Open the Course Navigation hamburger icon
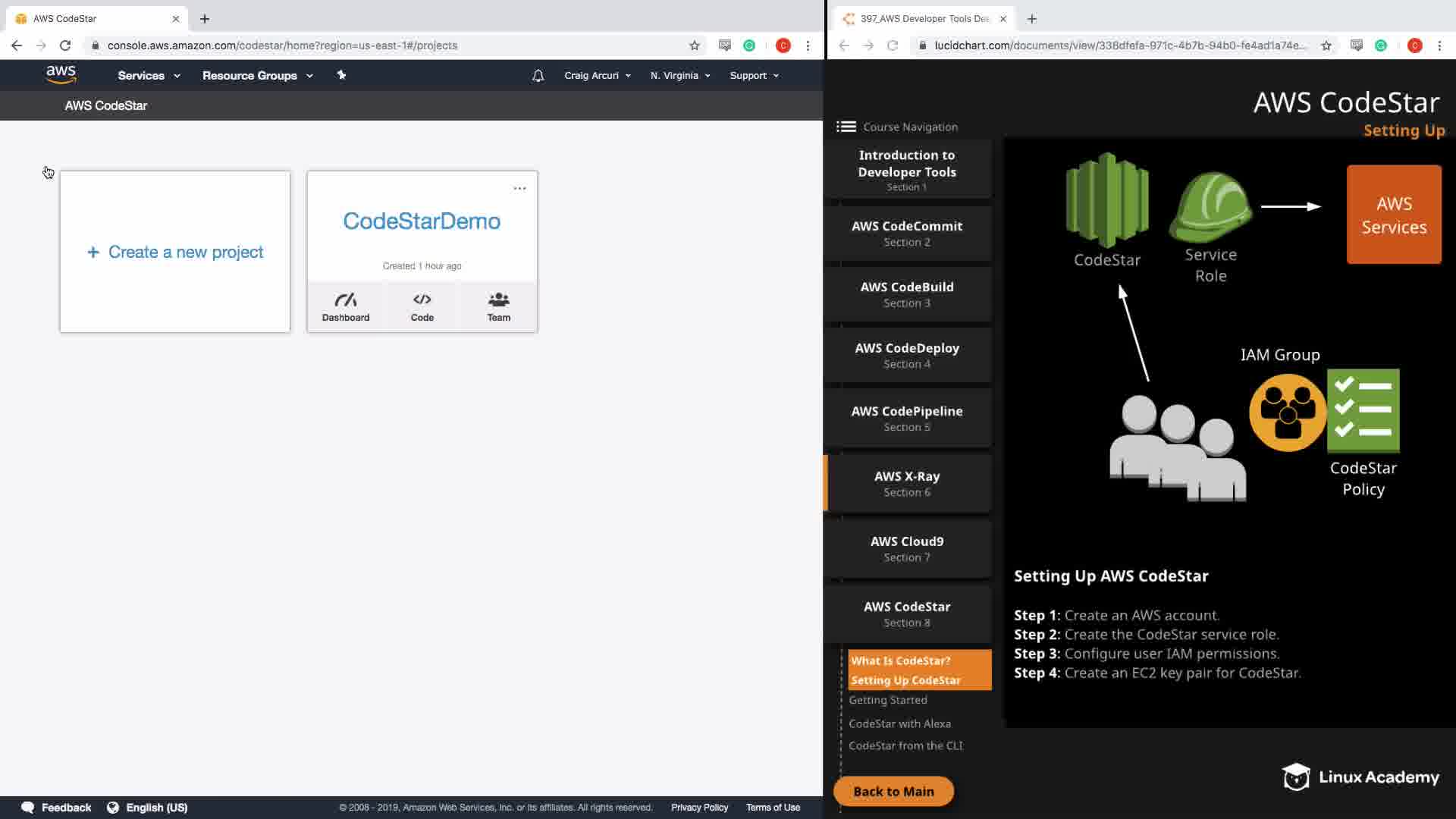Viewport: 1456px width, 819px height. 846,127
